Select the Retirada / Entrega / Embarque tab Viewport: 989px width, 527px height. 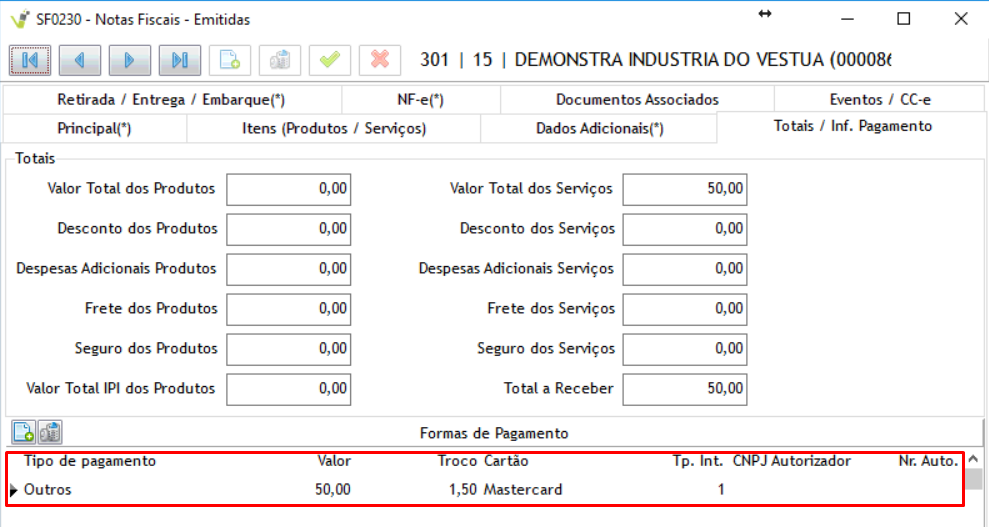pos(171,100)
